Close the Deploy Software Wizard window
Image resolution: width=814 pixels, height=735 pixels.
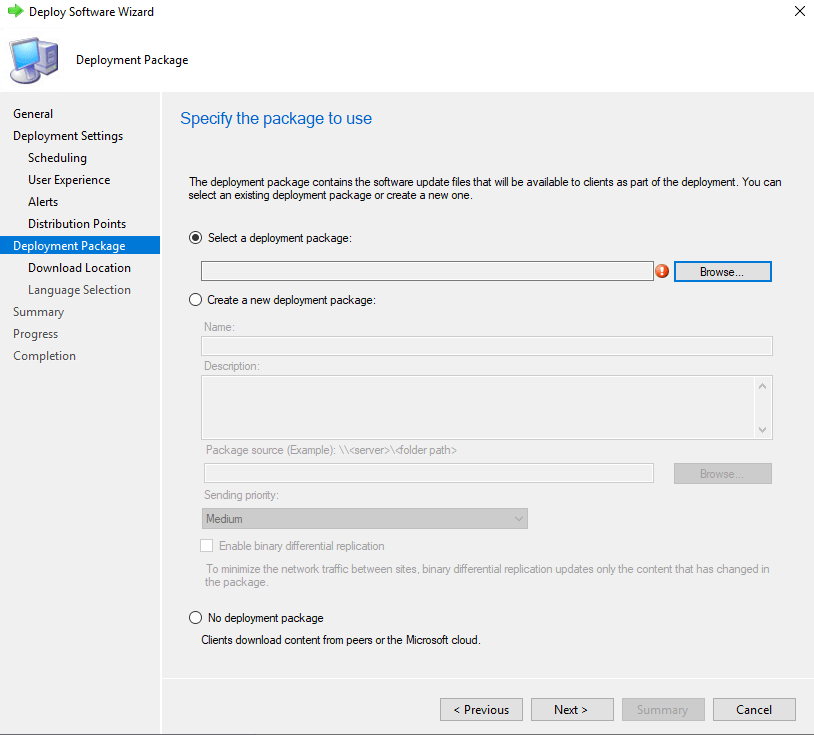799,12
